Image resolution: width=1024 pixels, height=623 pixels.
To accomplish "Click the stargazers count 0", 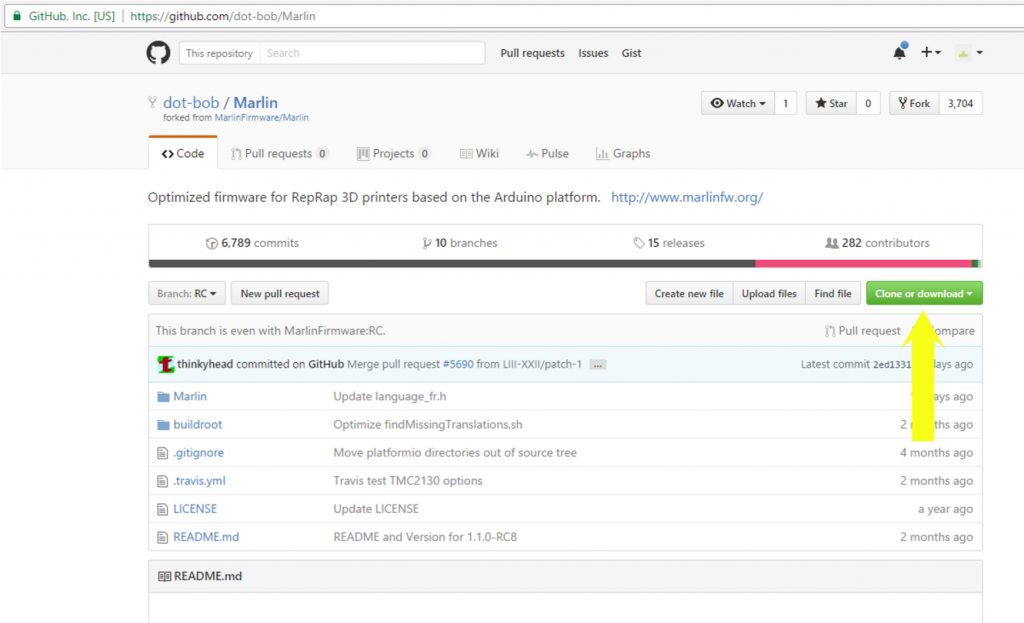I will pyautogui.click(x=868, y=103).
